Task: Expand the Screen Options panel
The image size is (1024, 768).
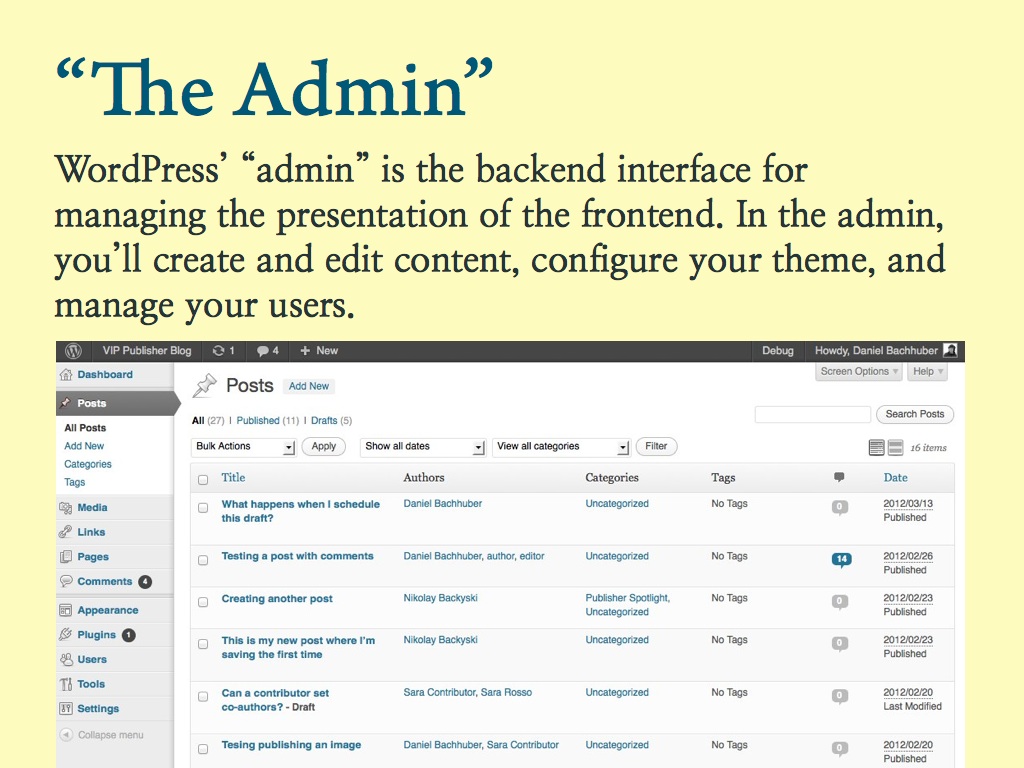Action: tap(859, 372)
